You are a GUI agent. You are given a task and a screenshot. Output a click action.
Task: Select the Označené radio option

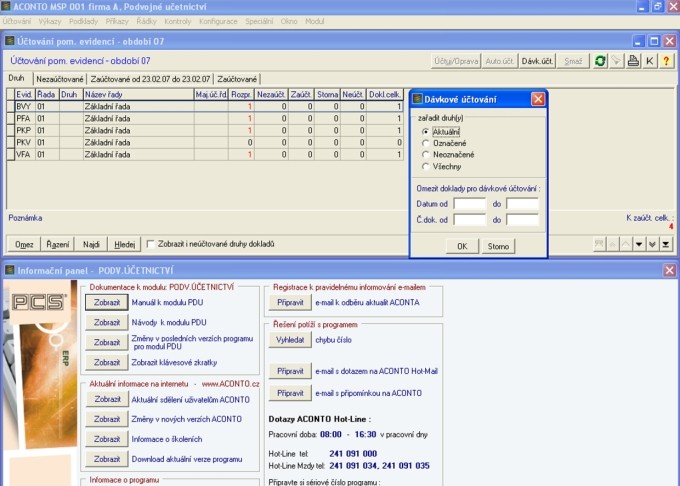pyautogui.click(x=426, y=143)
